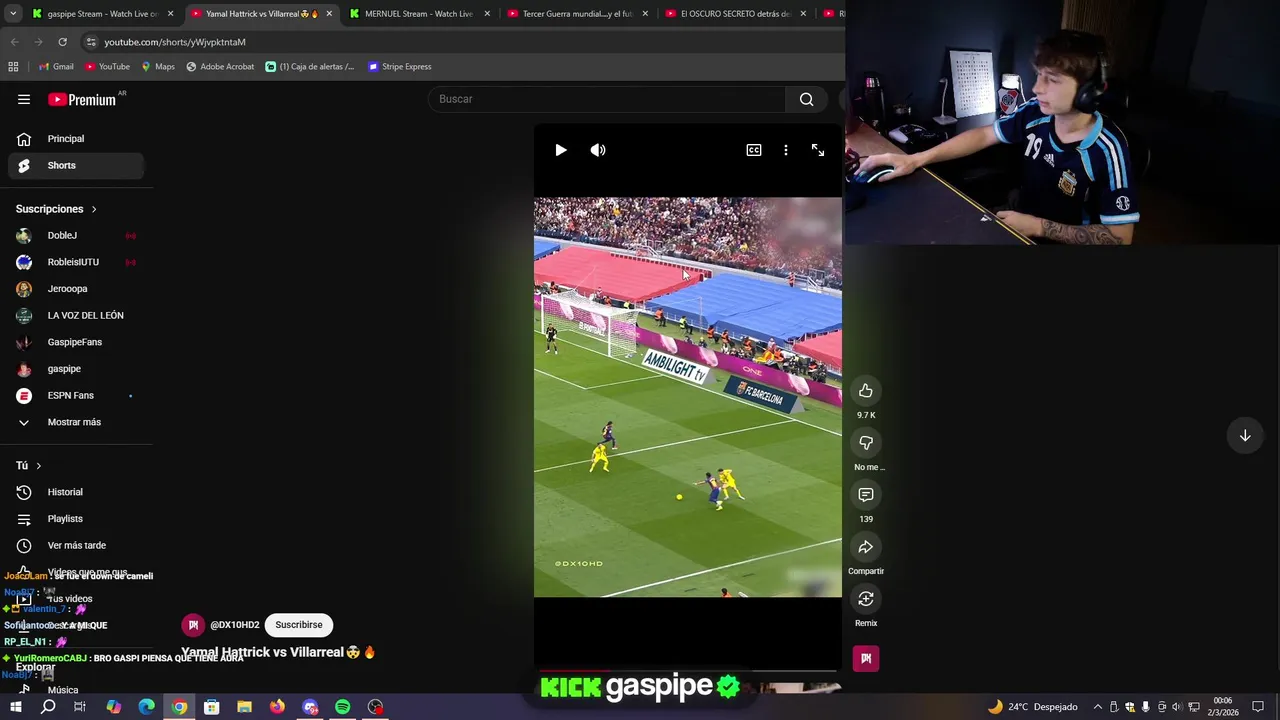Open the Maps bookmark

(158, 67)
